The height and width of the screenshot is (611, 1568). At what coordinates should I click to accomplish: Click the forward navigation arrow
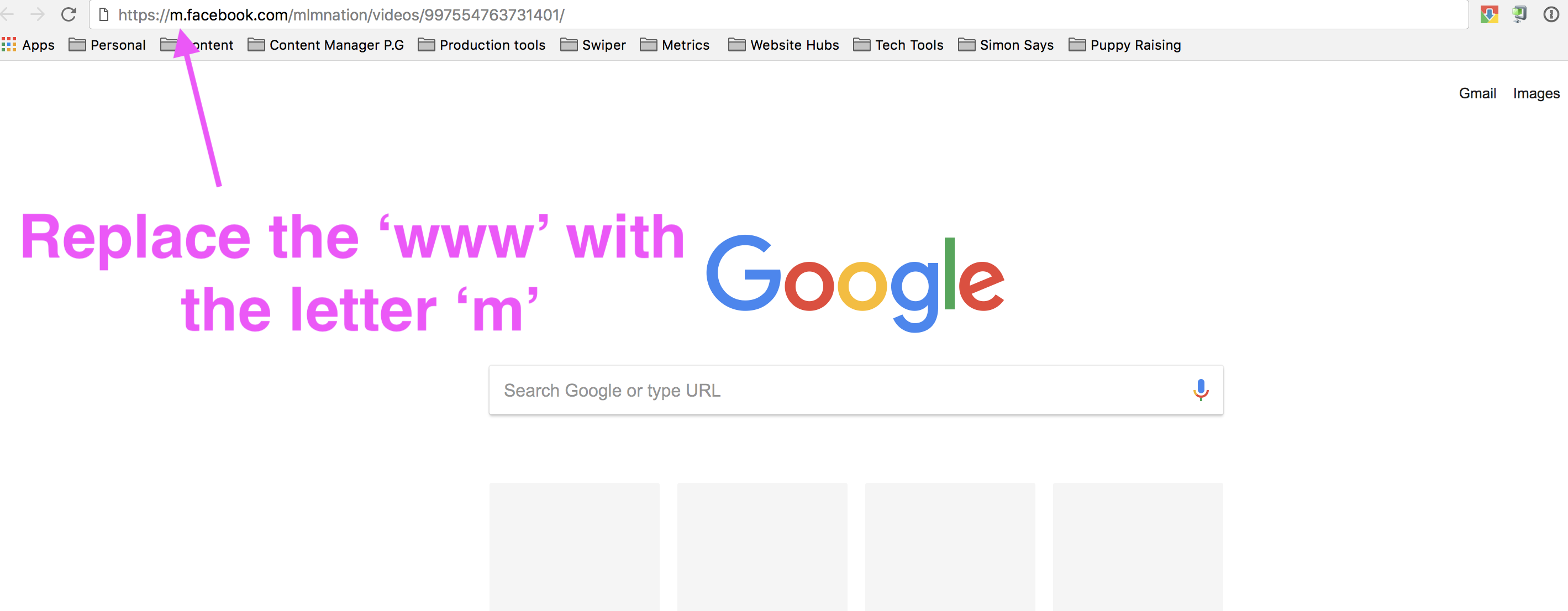(38, 14)
